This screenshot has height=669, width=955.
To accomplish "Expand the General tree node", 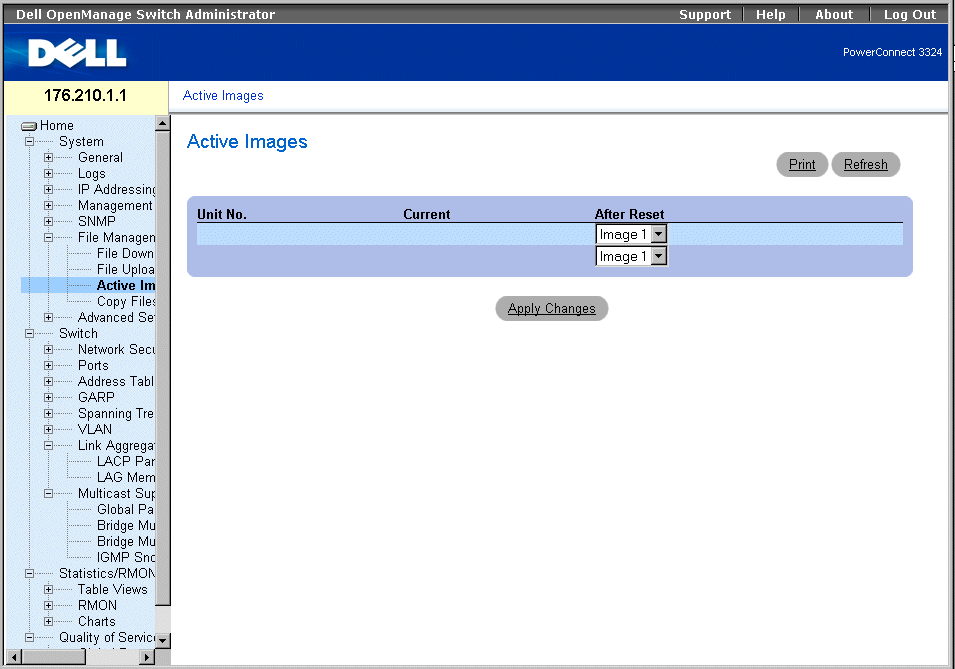I will click(x=48, y=157).
